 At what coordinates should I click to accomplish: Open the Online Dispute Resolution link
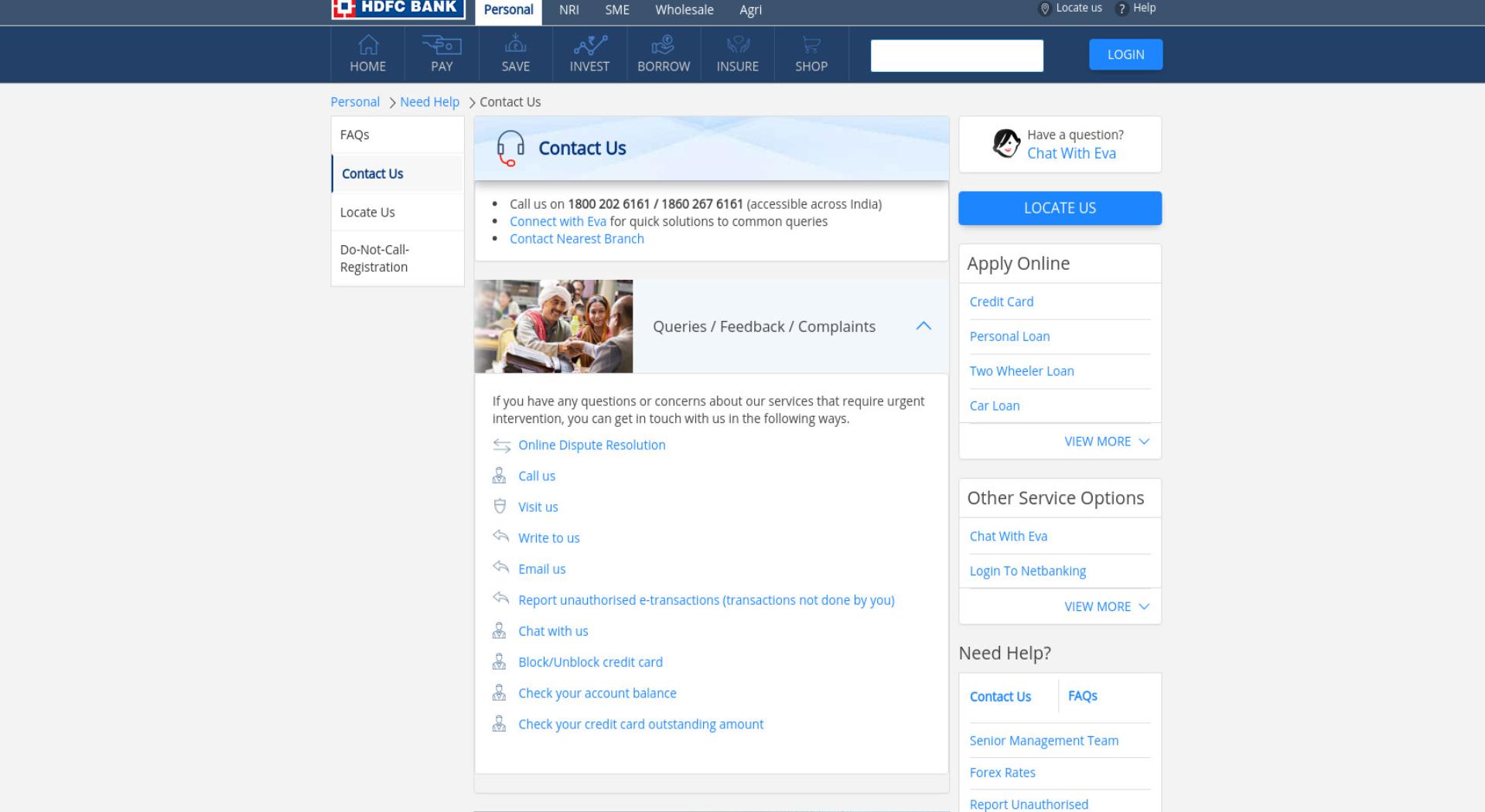pos(592,445)
